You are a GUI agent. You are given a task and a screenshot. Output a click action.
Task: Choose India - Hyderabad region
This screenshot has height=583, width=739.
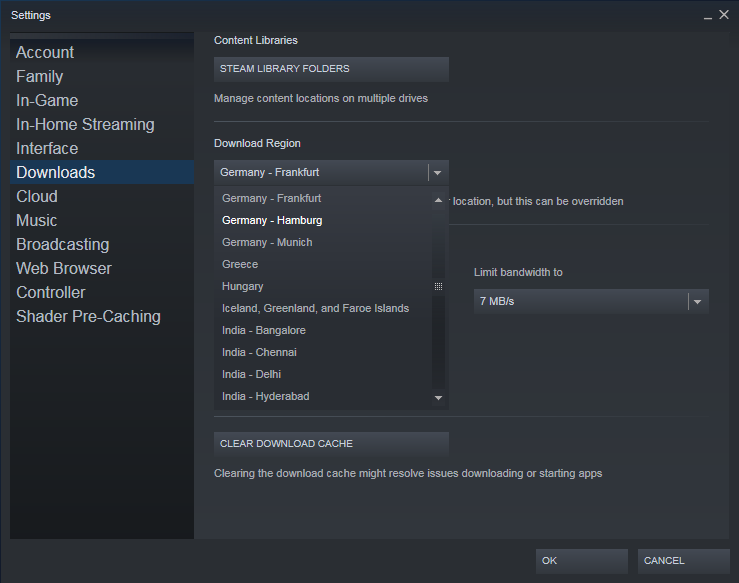323,396
